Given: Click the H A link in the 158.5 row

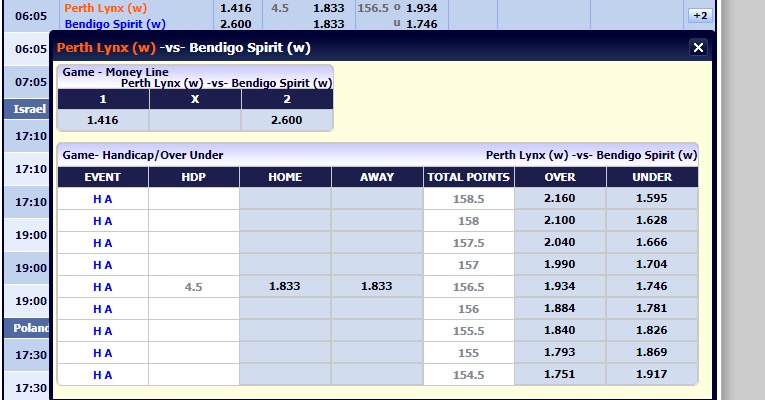Looking at the screenshot, I should [102, 199].
